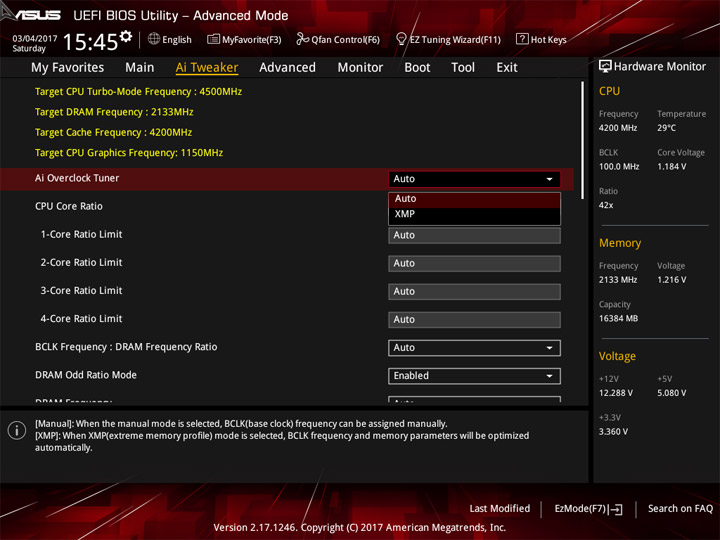Image resolution: width=720 pixels, height=540 pixels.
Task: Click the Ratio 42x value
Action: 606,205
